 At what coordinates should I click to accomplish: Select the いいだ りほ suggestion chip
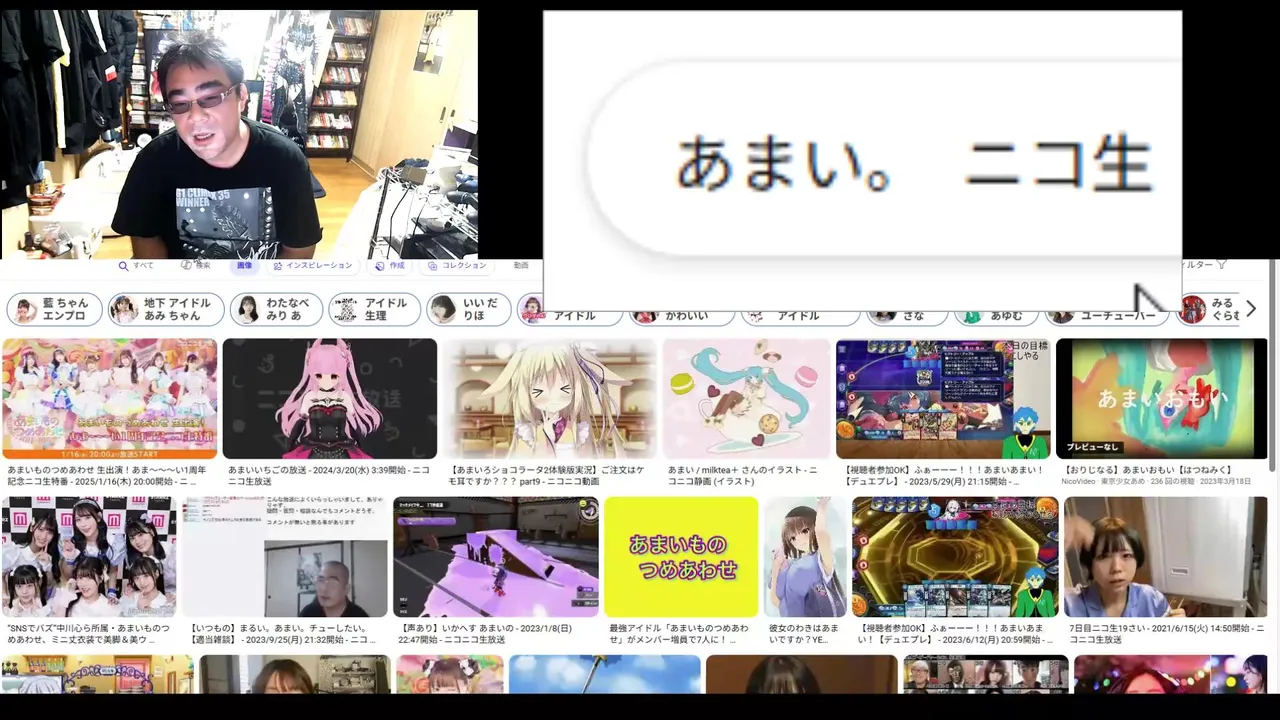(x=469, y=309)
